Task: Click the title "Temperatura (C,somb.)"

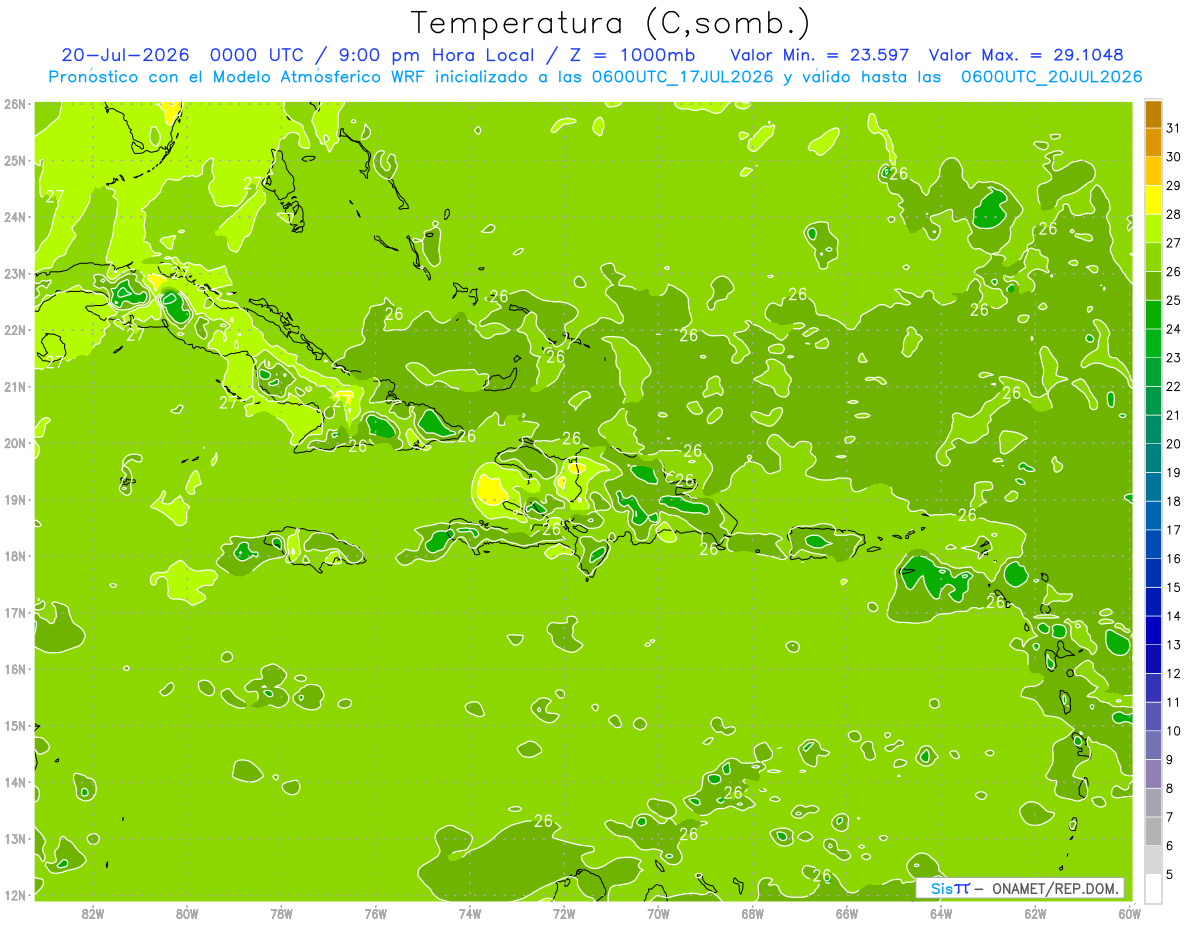Action: pos(611,23)
